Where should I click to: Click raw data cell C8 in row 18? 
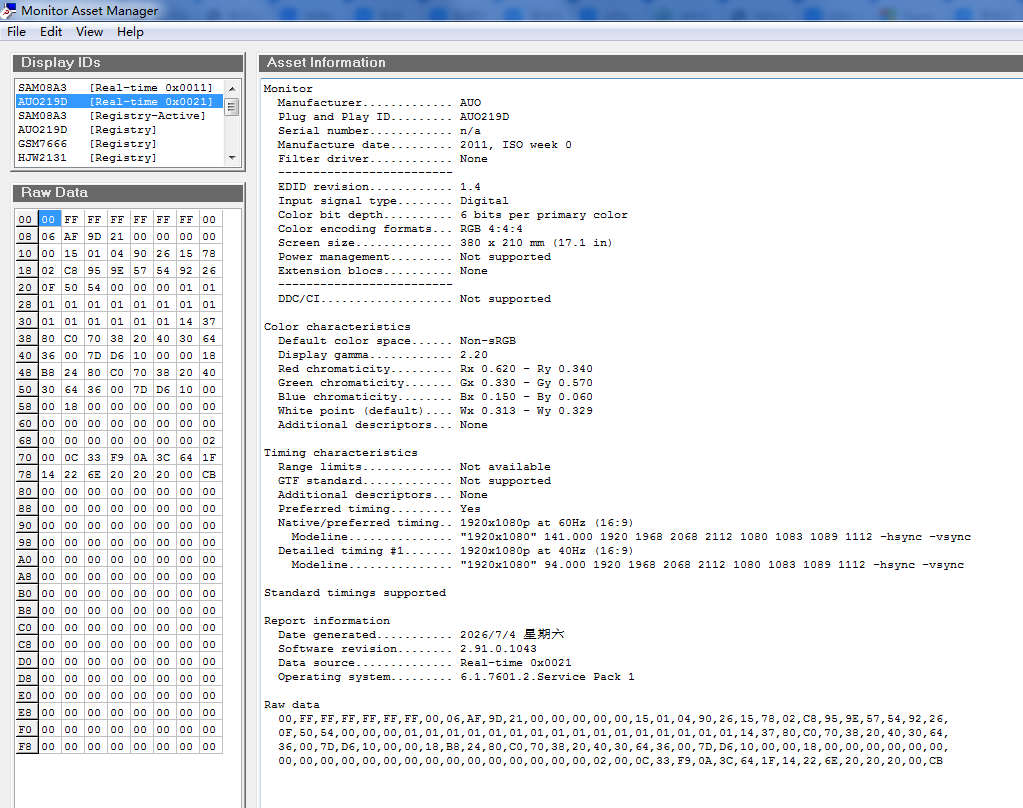pyautogui.click(x=71, y=270)
